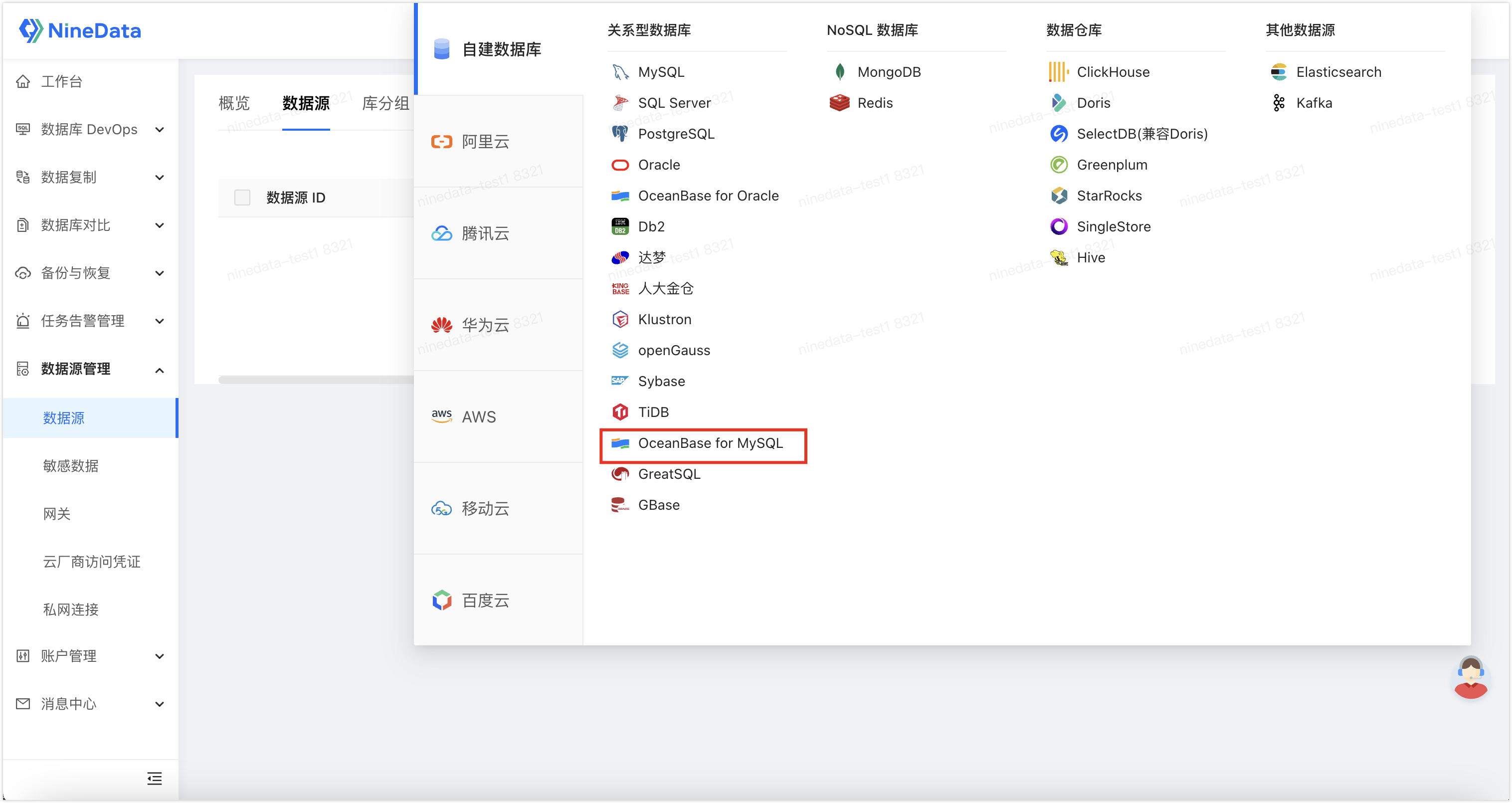Select the AWS category
The image size is (1512, 803).
pyautogui.click(x=499, y=417)
